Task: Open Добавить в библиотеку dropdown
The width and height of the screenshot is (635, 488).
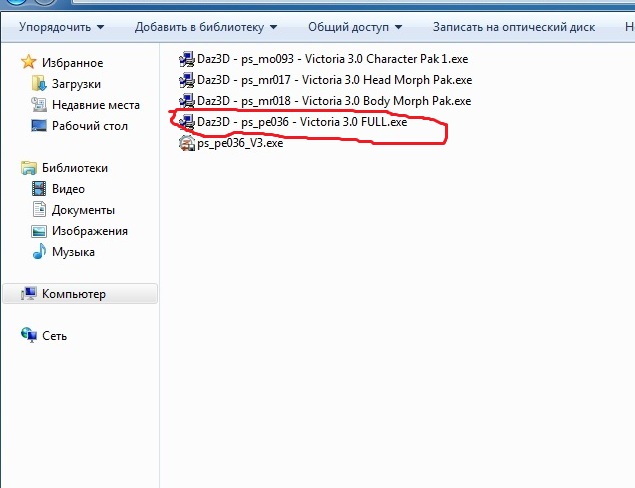Action: [x=206, y=27]
